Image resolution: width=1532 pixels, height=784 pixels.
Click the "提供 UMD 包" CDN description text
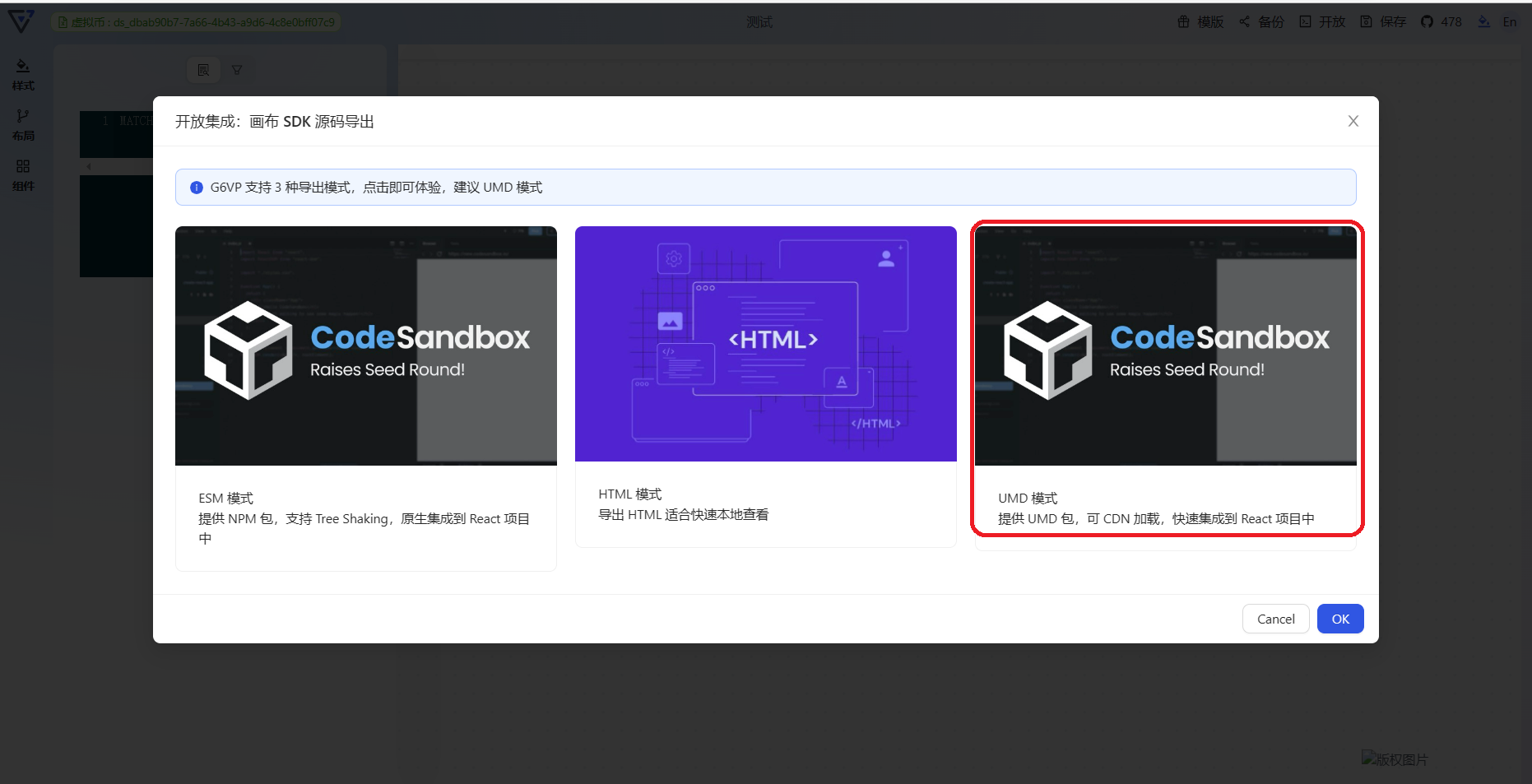(x=1156, y=519)
